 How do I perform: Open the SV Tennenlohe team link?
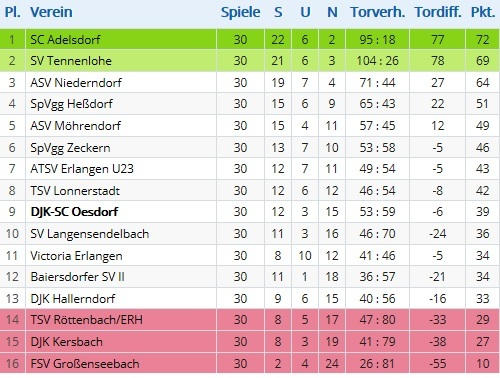71,61
